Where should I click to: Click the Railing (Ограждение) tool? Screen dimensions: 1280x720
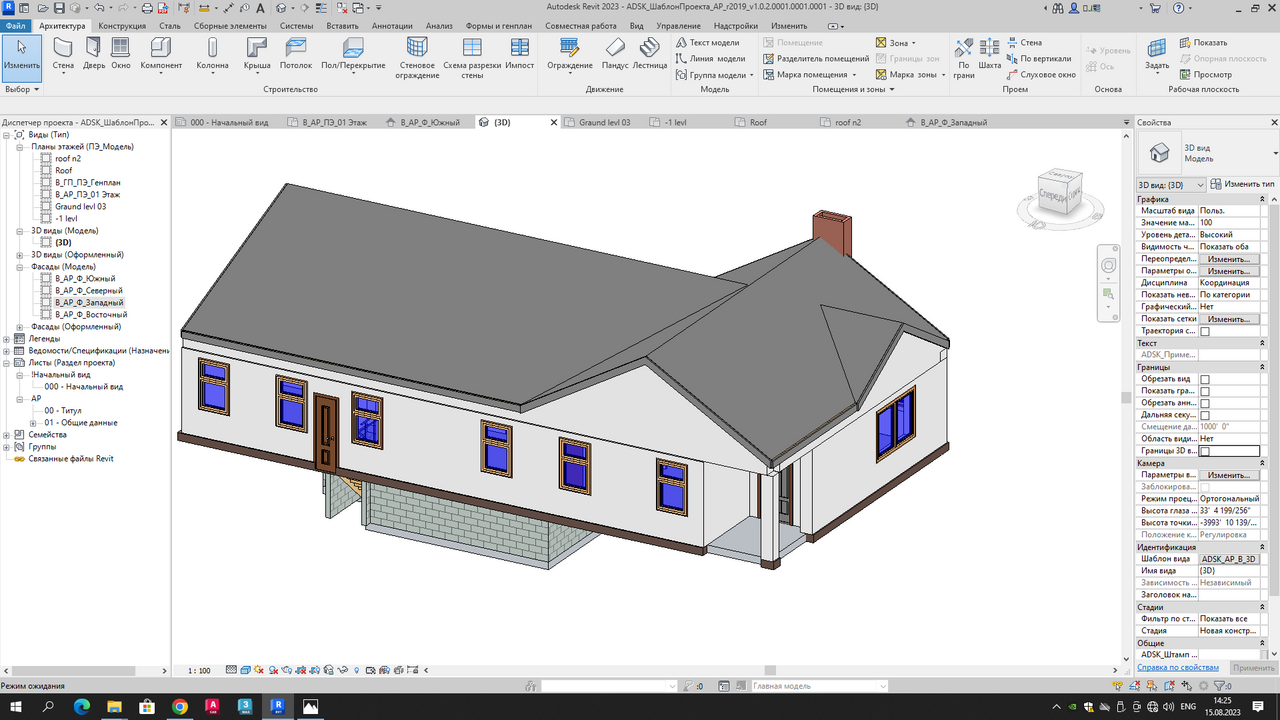569,53
